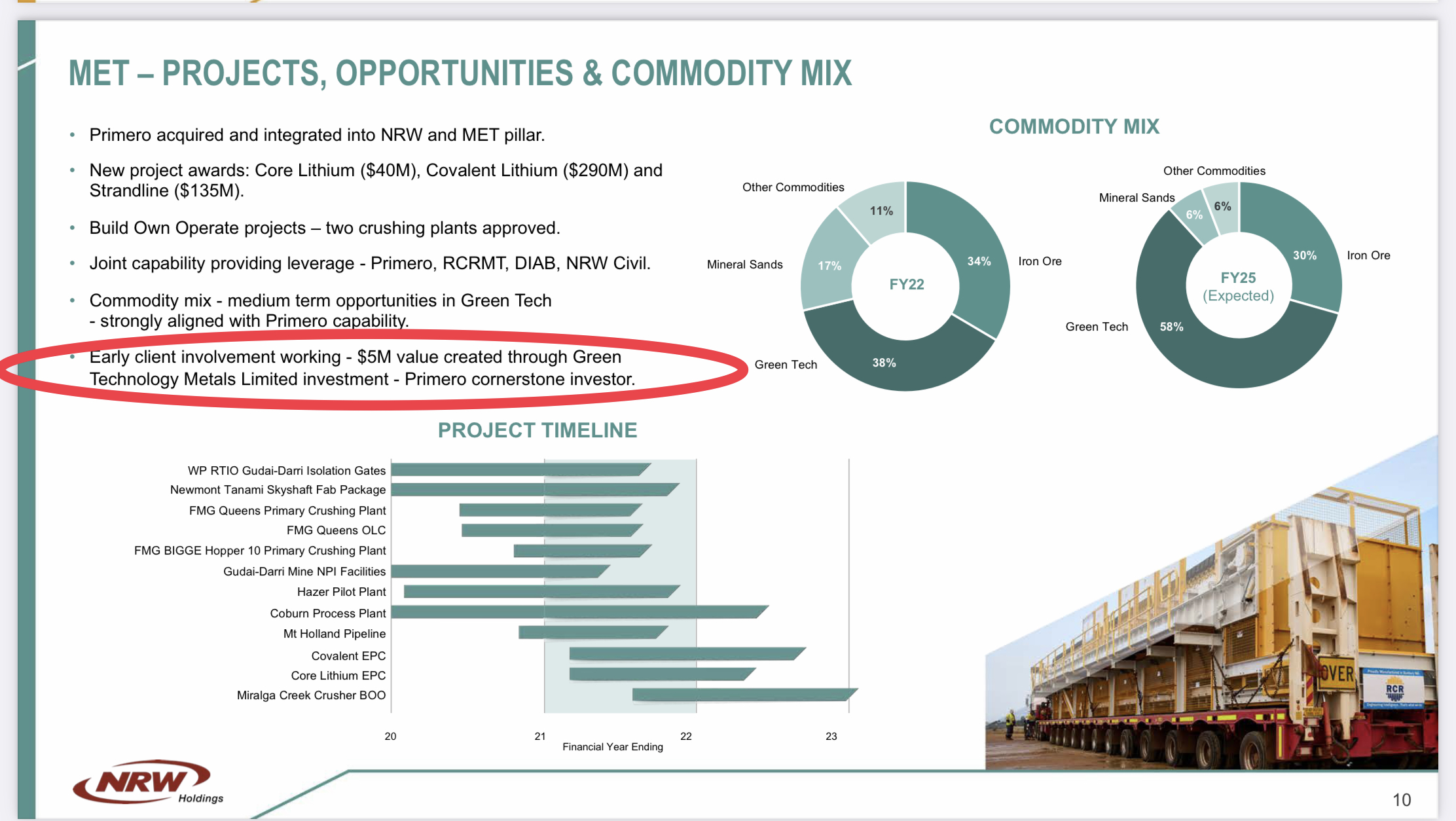Screen dimensions: 1456x821
Task: Click the '20' year axis tick
Action: click(390, 736)
